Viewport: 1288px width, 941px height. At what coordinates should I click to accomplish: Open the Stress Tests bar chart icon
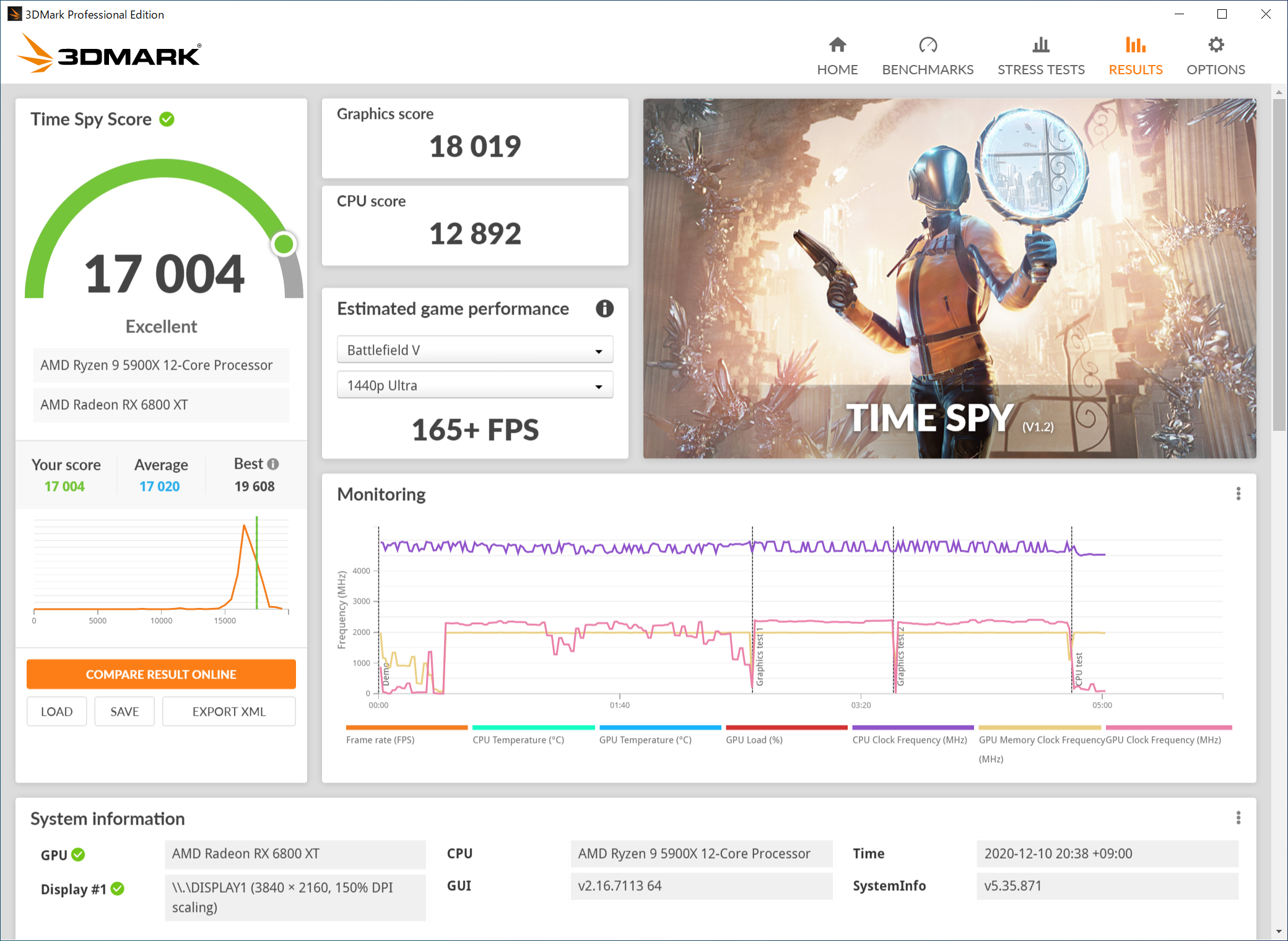pyautogui.click(x=1041, y=45)
